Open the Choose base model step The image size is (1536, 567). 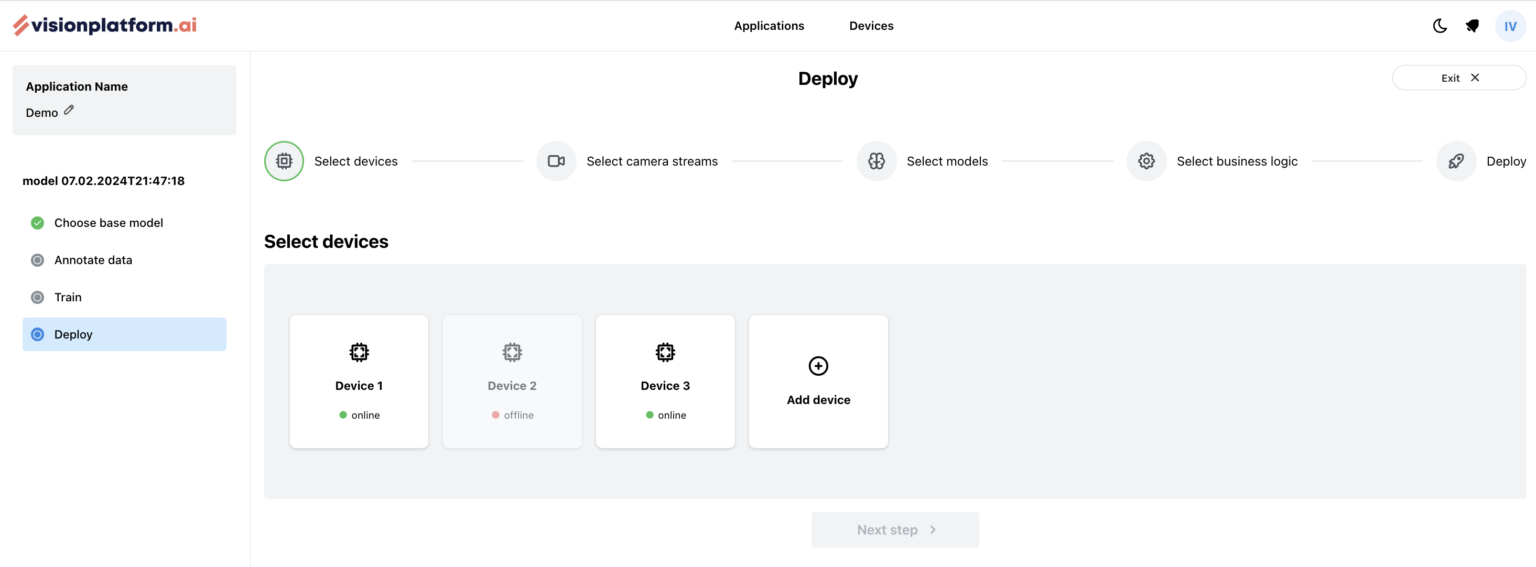point(108,223)
